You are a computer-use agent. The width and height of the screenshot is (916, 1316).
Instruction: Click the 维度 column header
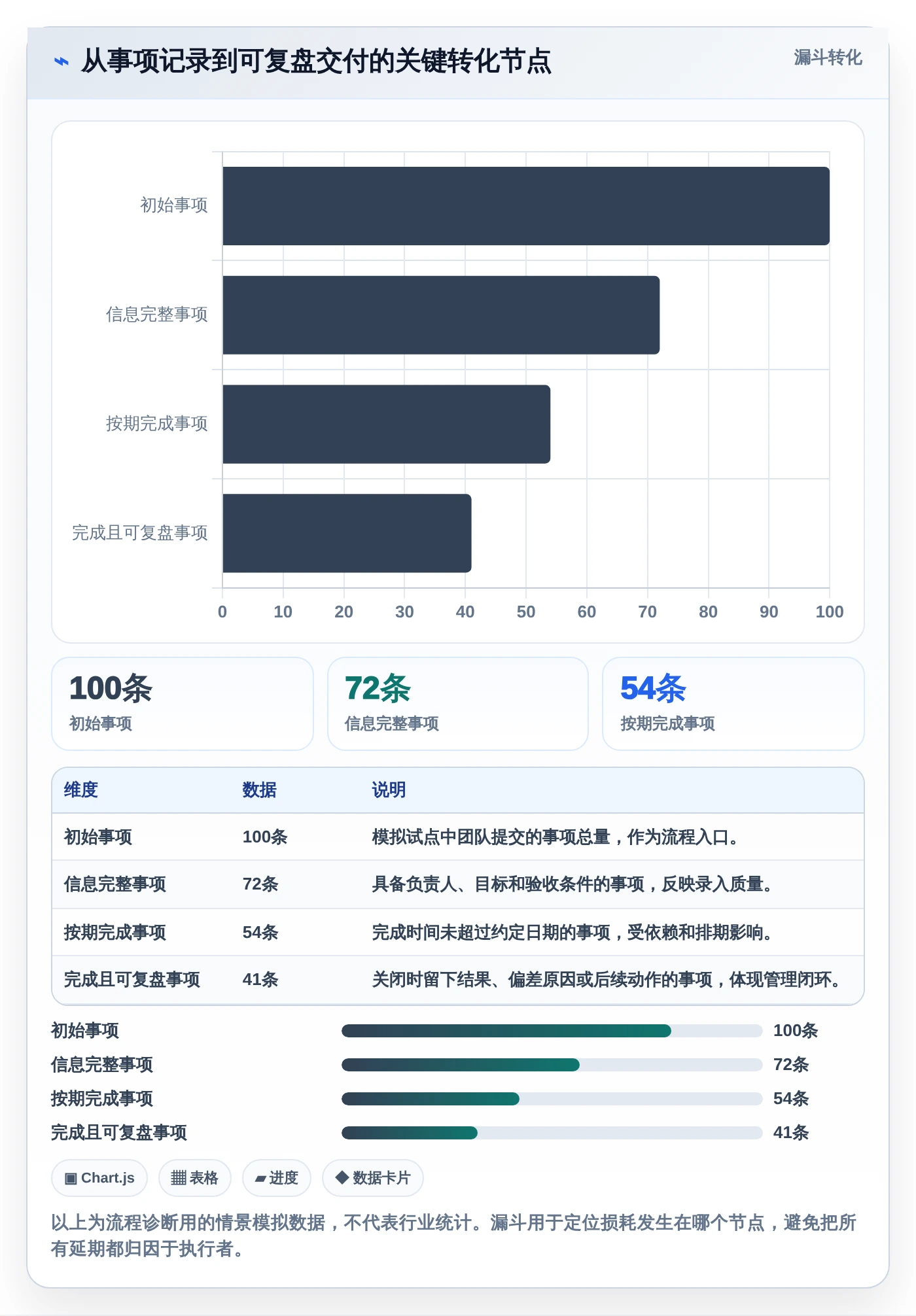click(x=81, y=790)
